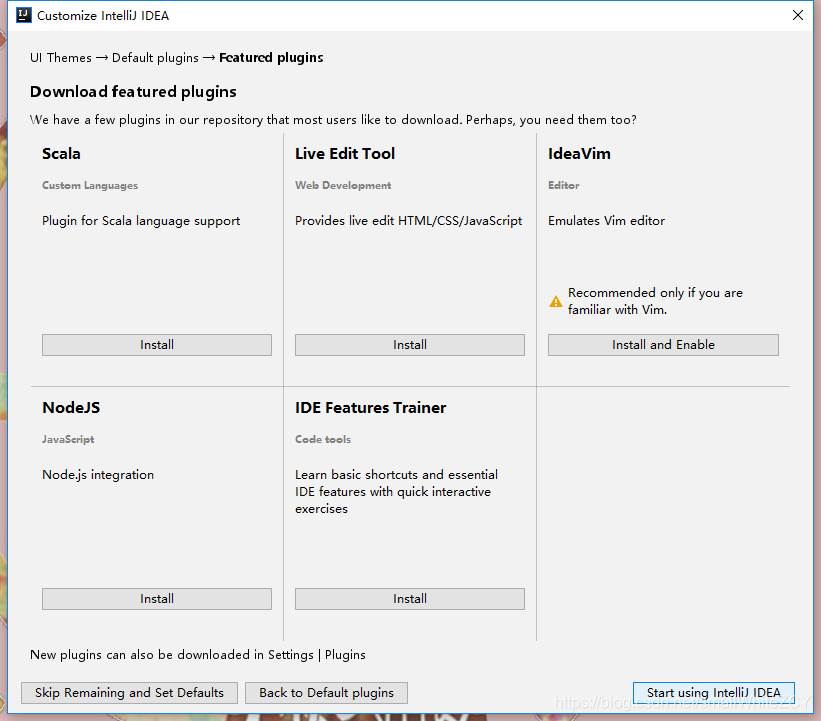The height and width of the screenshot is (721, 821).
Task: Install the Scala plugin
Action: [x=157, y=345]
